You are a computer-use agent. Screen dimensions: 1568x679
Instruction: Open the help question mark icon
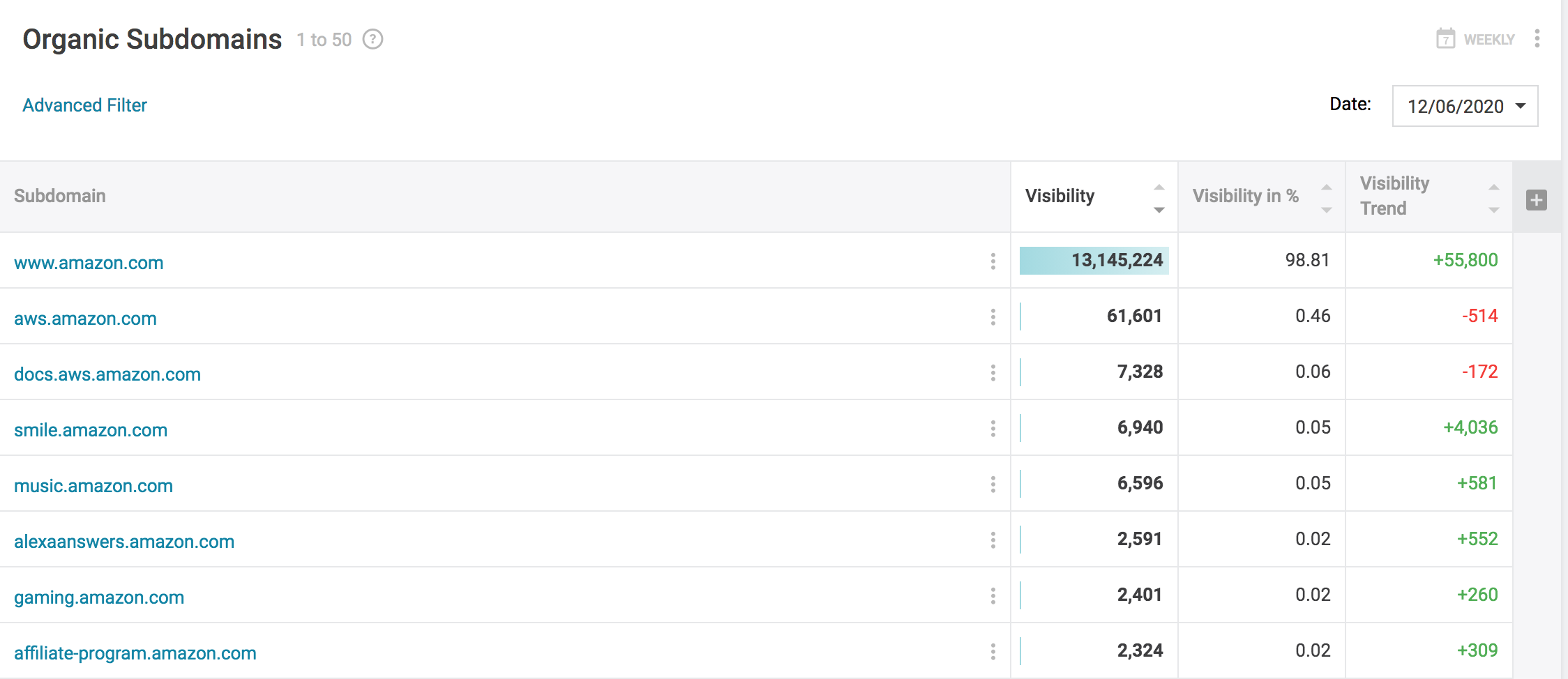click(373, 39)
